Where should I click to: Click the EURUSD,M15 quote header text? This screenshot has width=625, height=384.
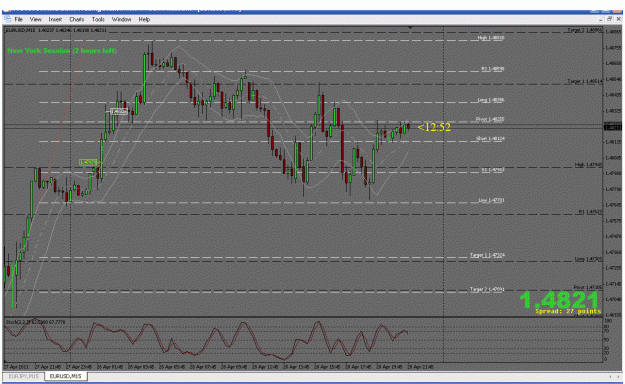pos(56,30)
